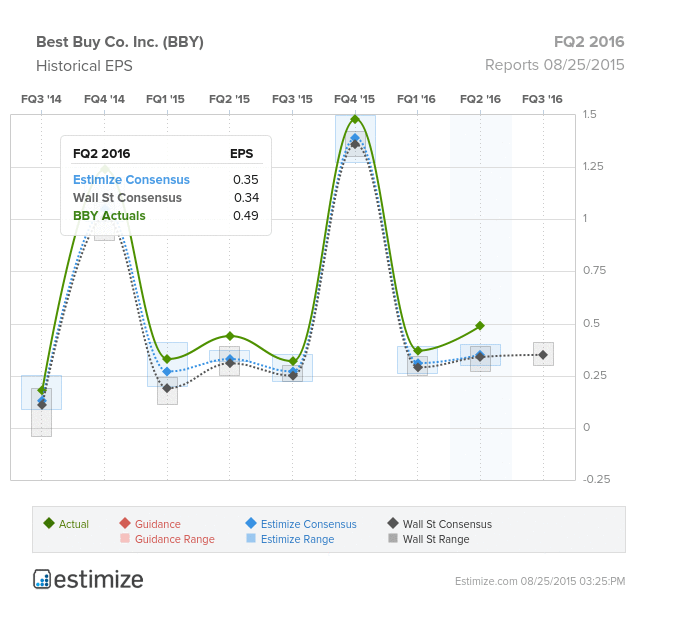Click the FQ4 '15 actual EPS peak point
The width and height of the screenshot is (675, 620).
[355, 119]
